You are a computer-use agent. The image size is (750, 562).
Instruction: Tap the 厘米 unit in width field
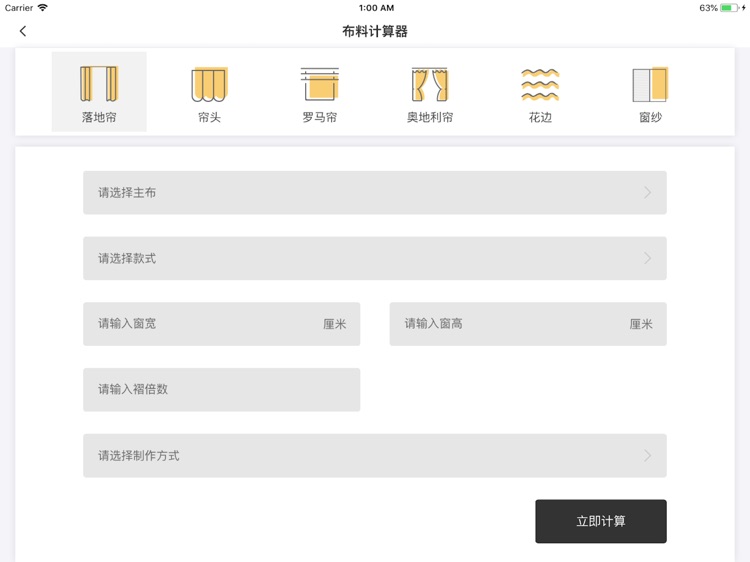click(334, 324)
